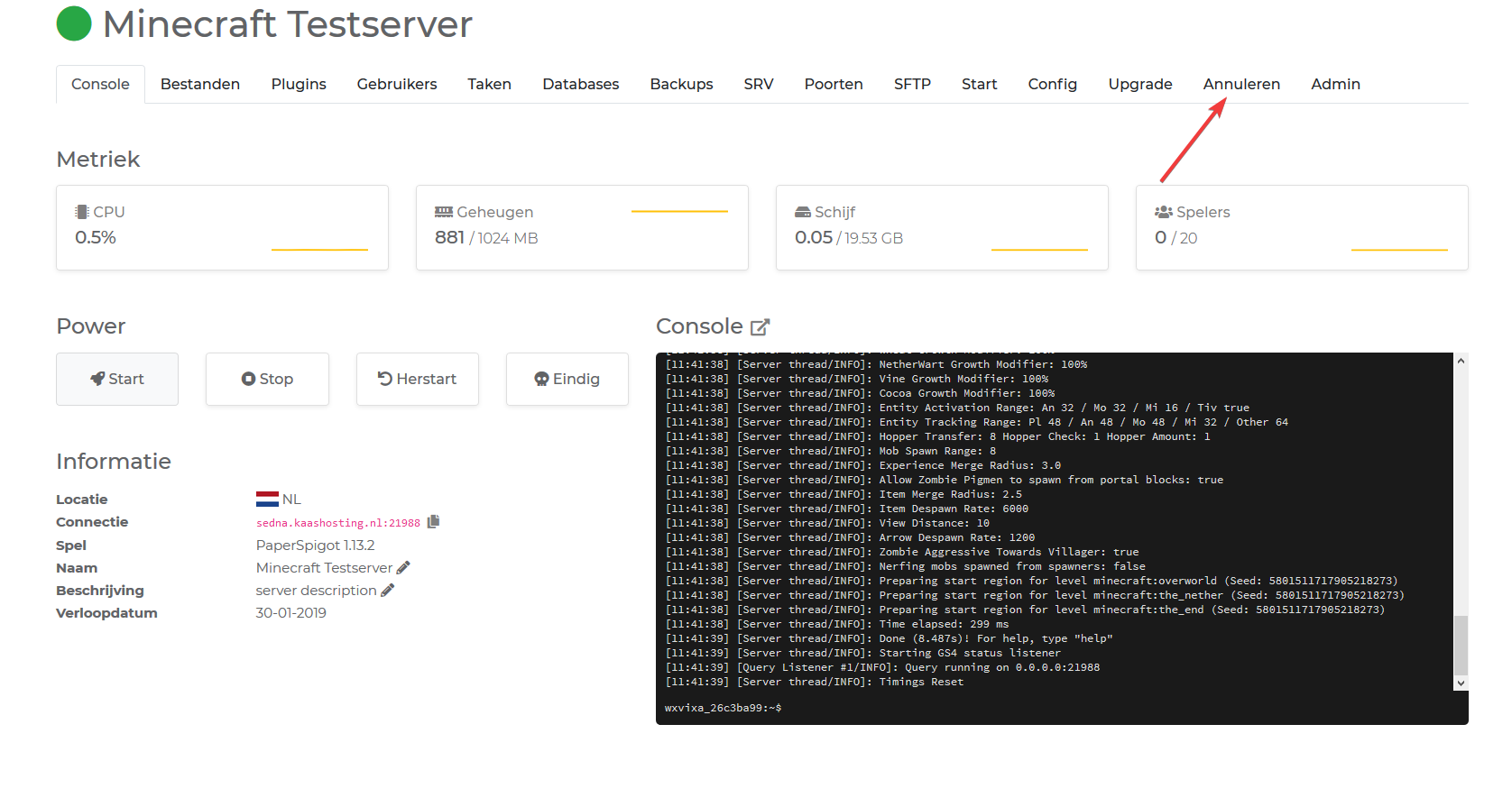Go to the Backups tab

click(681, 85)
